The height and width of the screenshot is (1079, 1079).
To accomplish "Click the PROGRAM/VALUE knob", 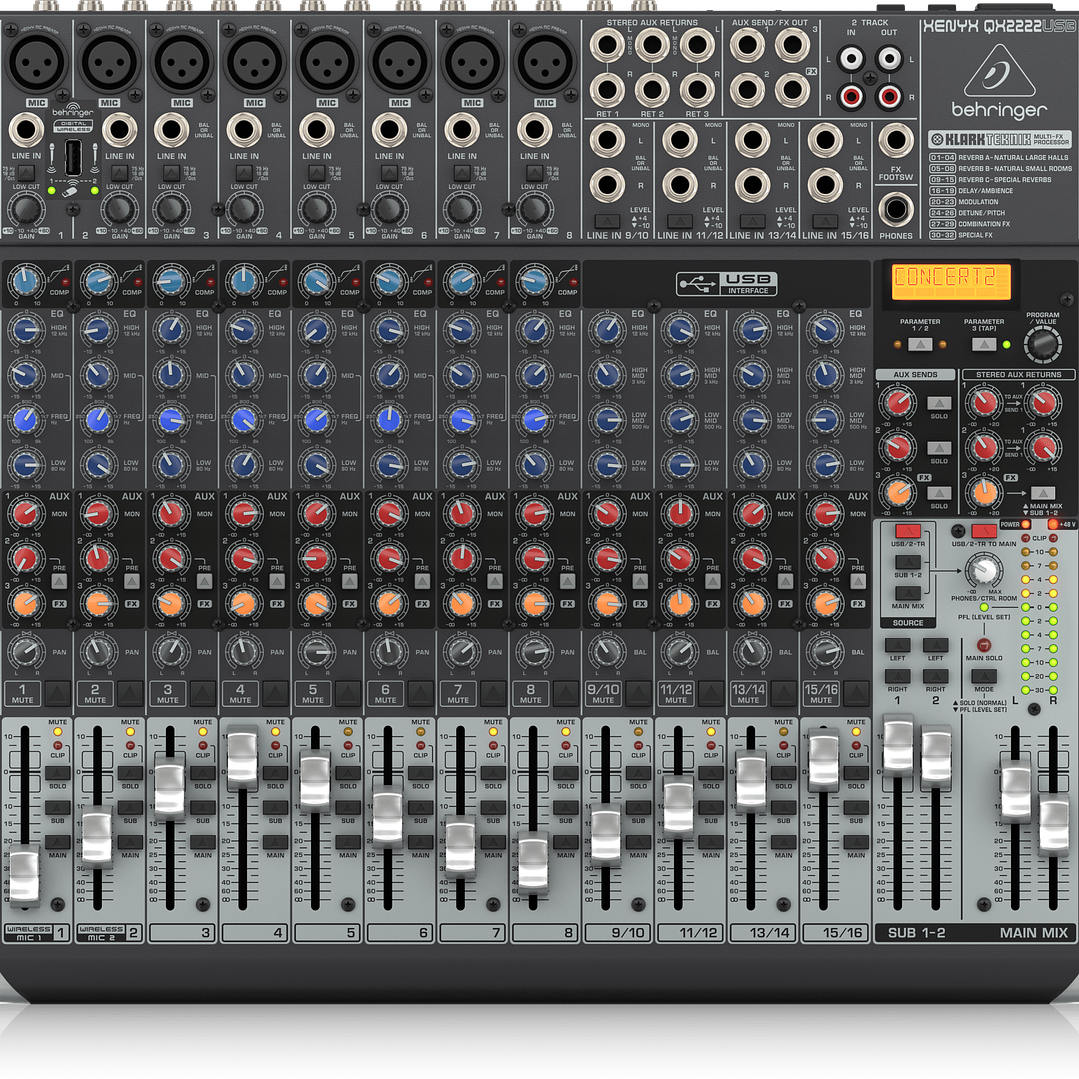I will 1044,343.
